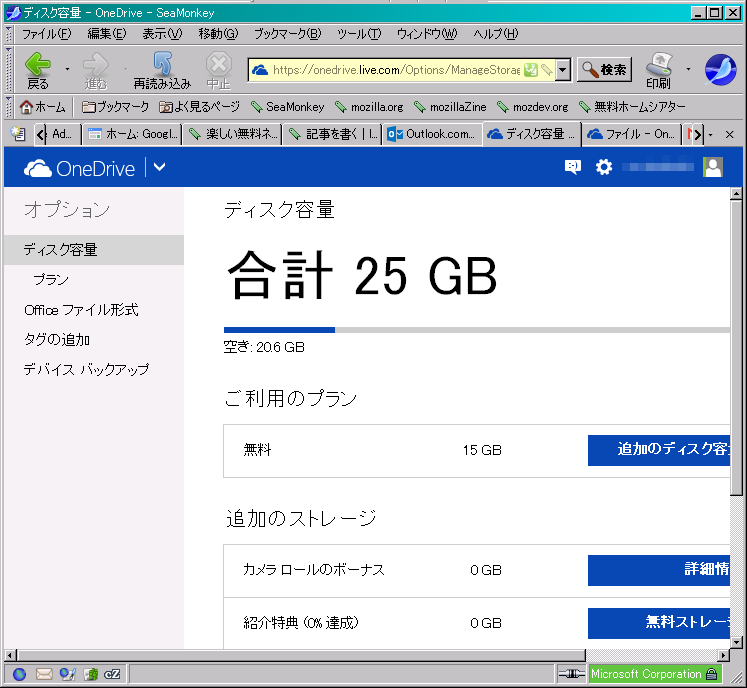Open Address Book status bar icon
The width and height of the screenshot is (747, 688).
point(91,674)
